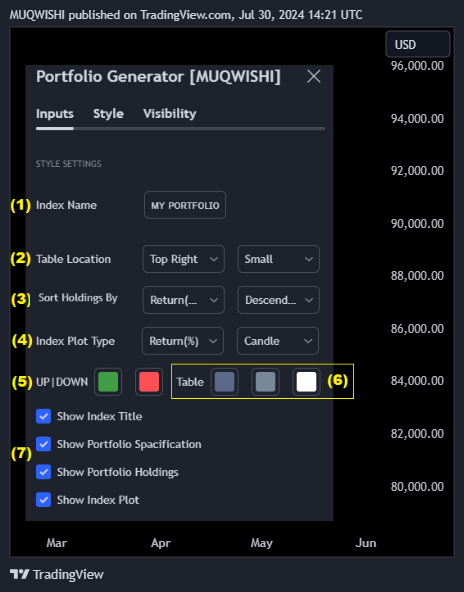Click the 84,000.00 price axis label
Screen dimensions: 464x592
tap(417, 381)
